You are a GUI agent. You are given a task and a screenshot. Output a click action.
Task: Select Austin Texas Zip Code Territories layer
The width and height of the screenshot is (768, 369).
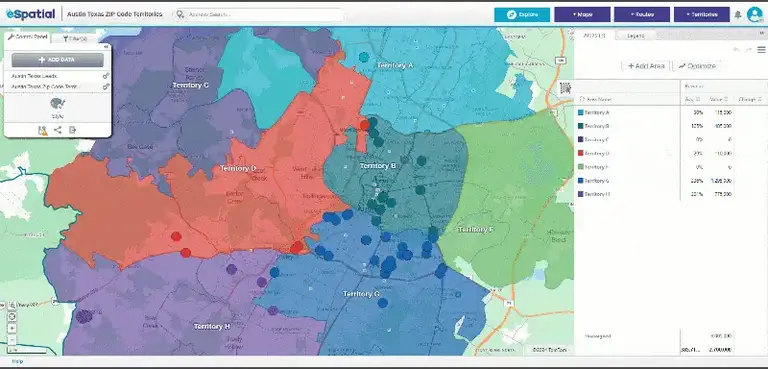45,87
